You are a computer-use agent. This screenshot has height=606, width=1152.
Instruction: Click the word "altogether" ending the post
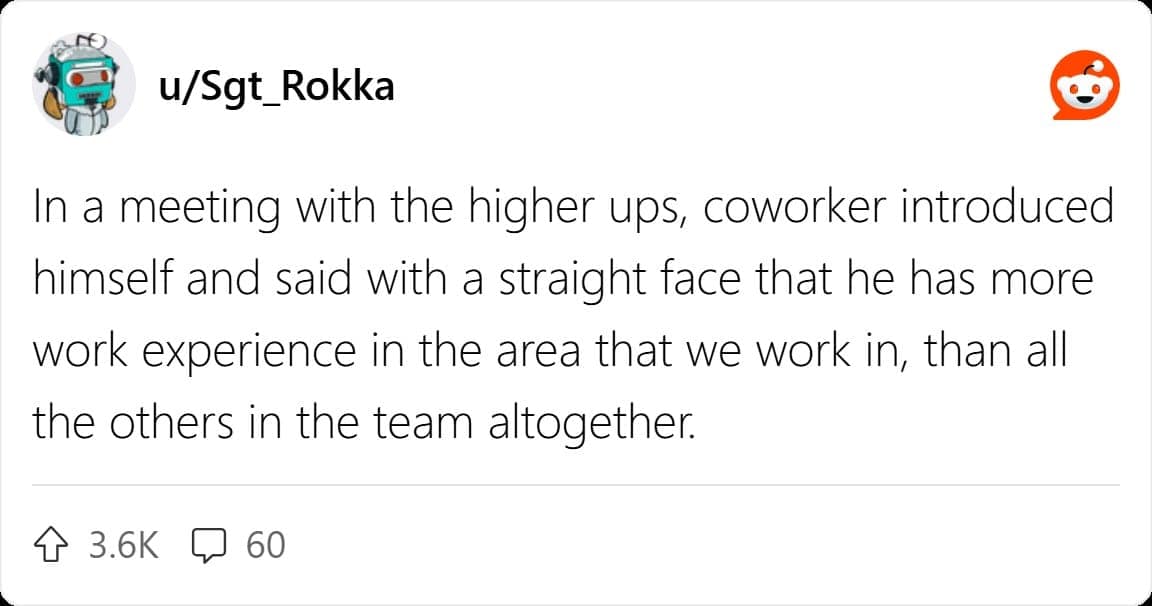tap(588, 424)
